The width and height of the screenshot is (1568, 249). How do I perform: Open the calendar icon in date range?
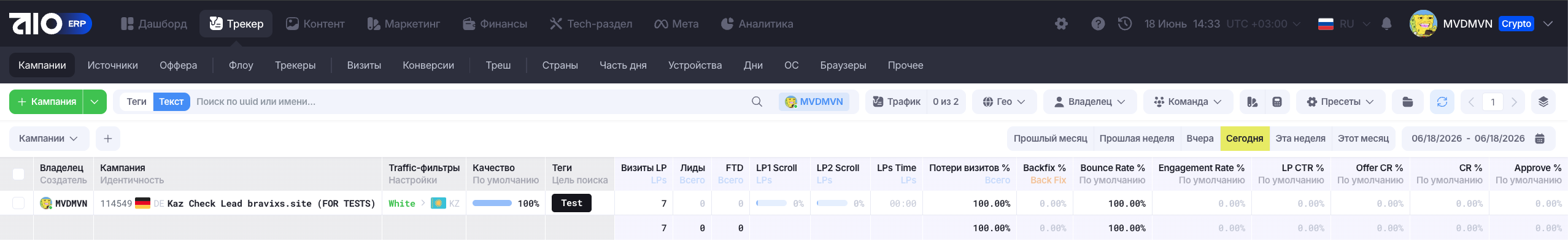(1540, 139)
